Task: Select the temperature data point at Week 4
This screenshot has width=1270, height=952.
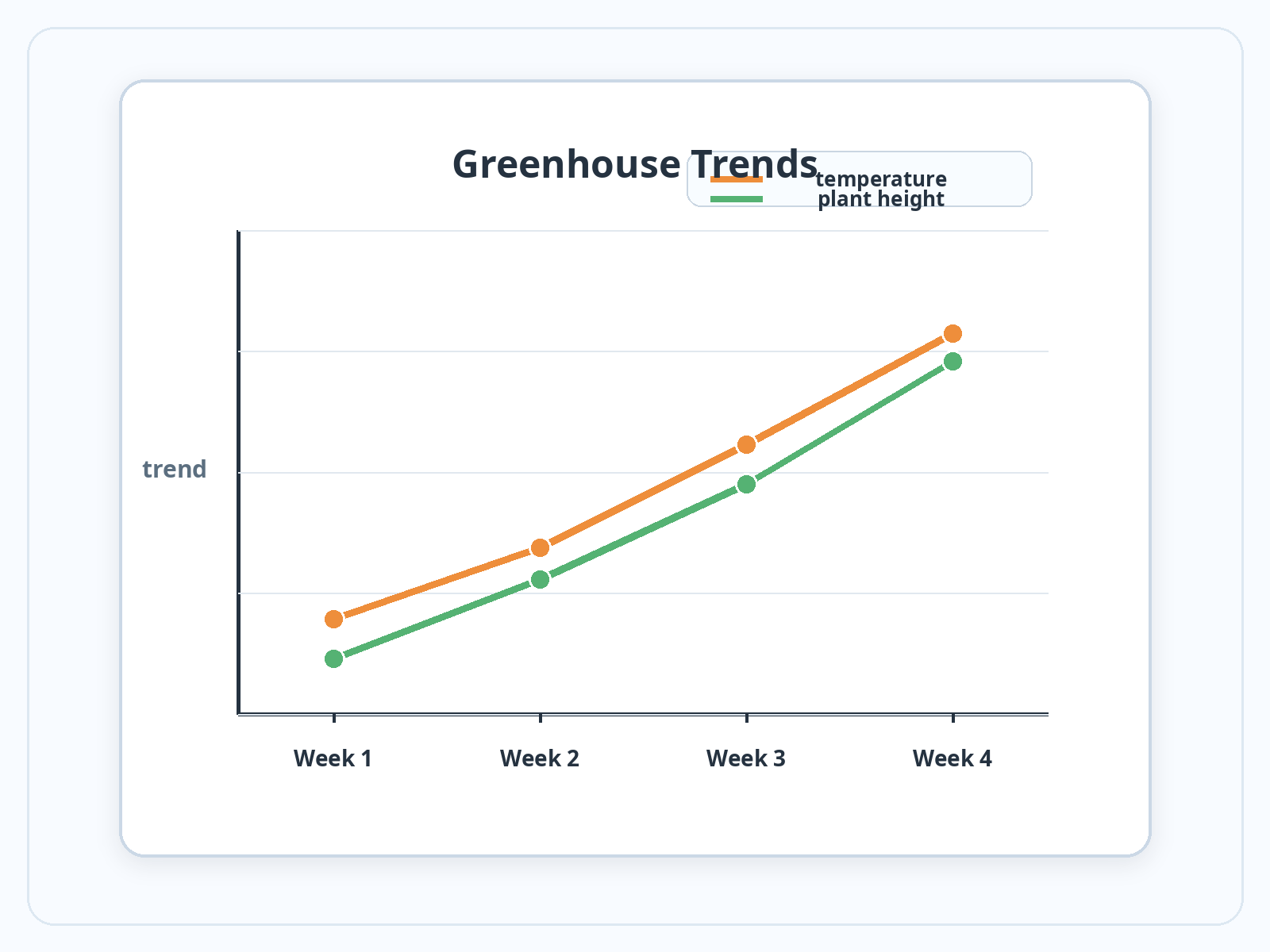Action: pyautogui.click(x=952, y=333)
